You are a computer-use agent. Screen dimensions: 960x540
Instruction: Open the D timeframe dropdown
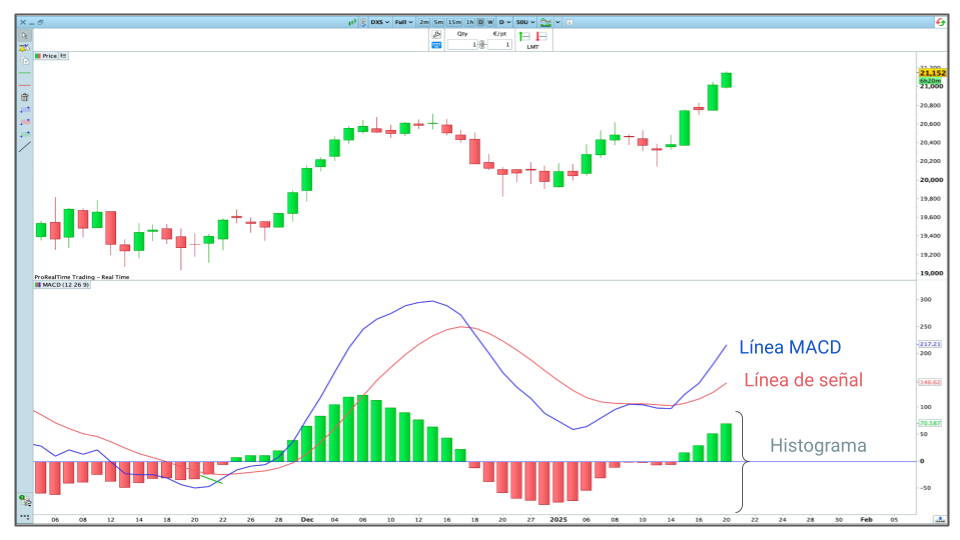504,22
